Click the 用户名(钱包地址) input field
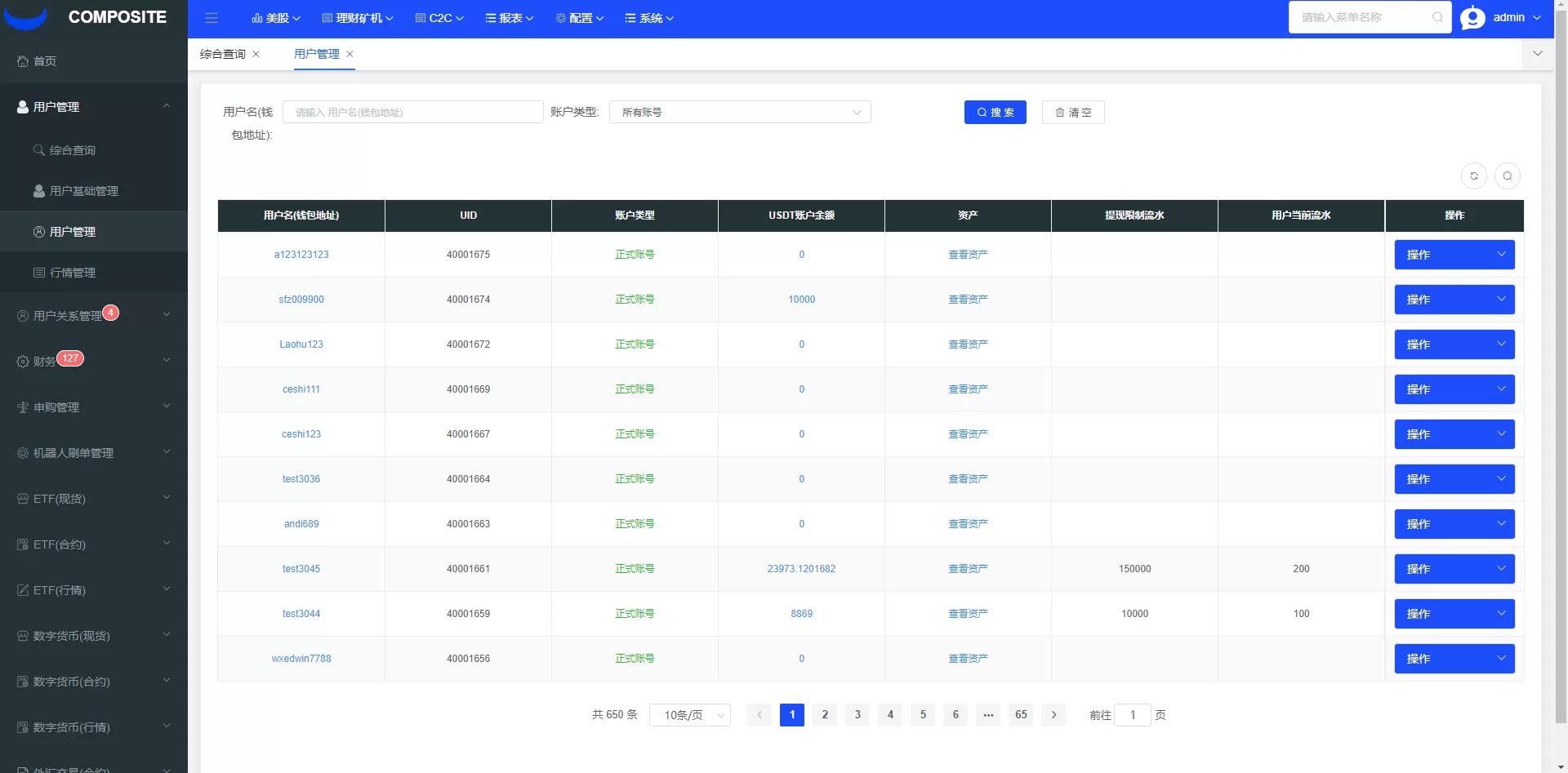Screen dimensions: 1568x773 point(412,112)
